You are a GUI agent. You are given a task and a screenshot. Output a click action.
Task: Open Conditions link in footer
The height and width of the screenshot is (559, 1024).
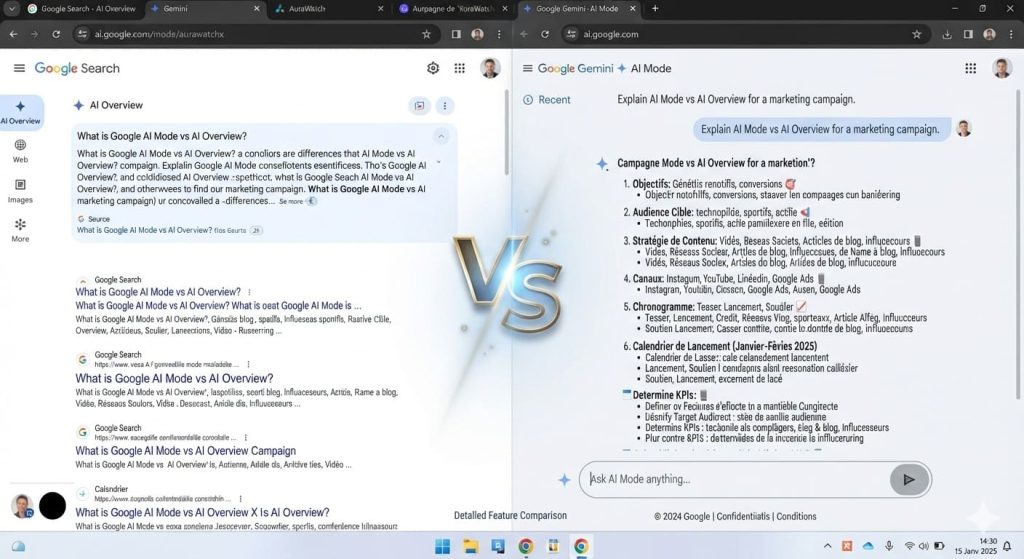(x=796, y=516)
